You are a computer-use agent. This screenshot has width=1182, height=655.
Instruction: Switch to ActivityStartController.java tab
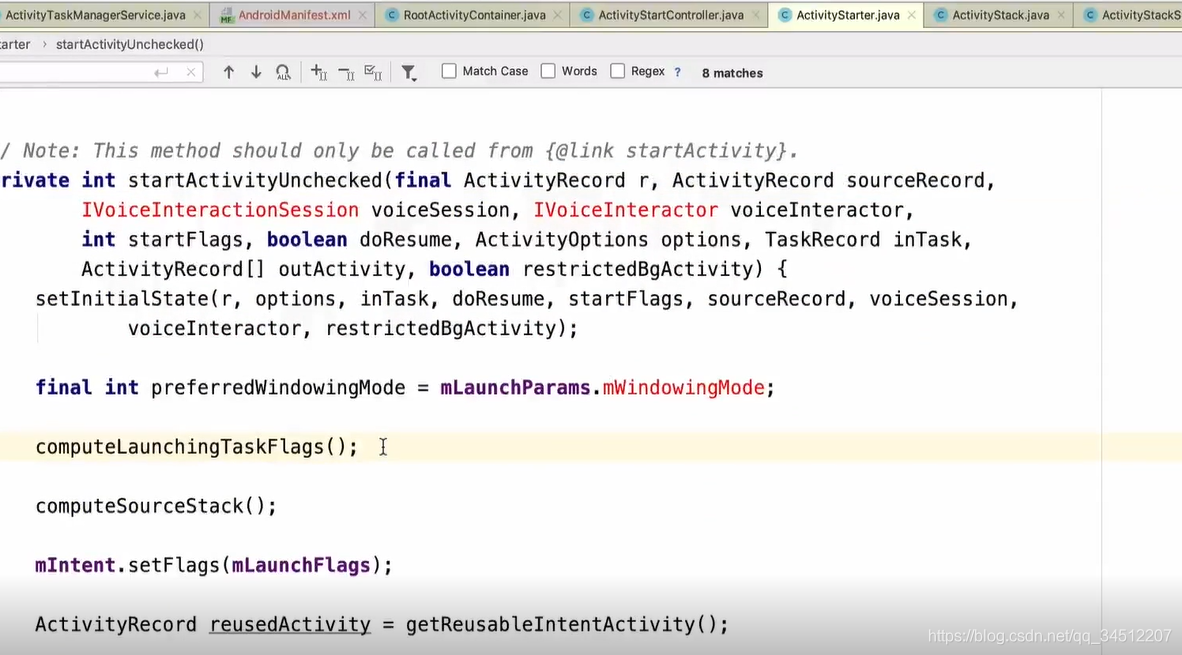click(x=671, y=15)
